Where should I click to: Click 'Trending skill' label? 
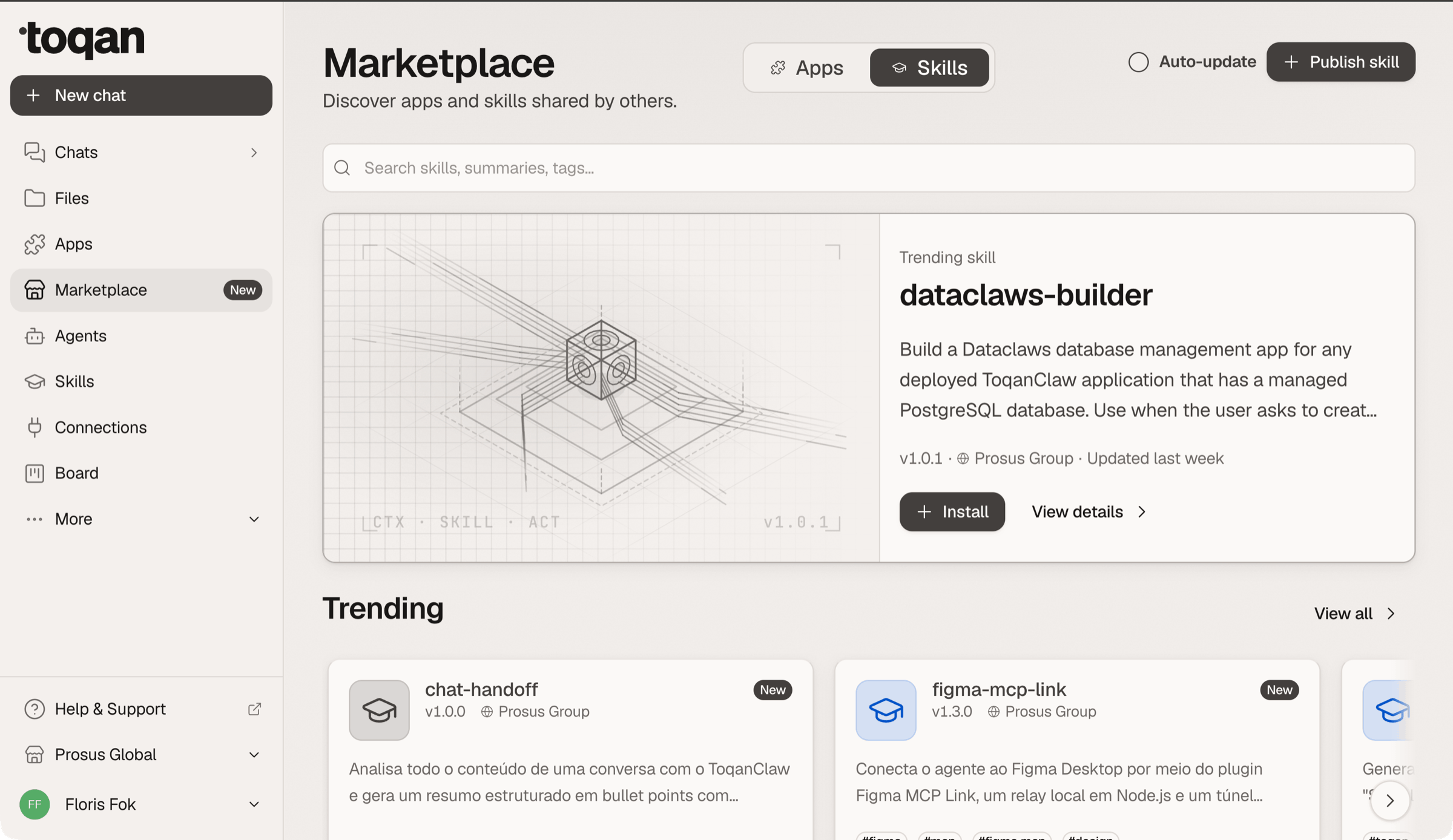pos(947,258)
